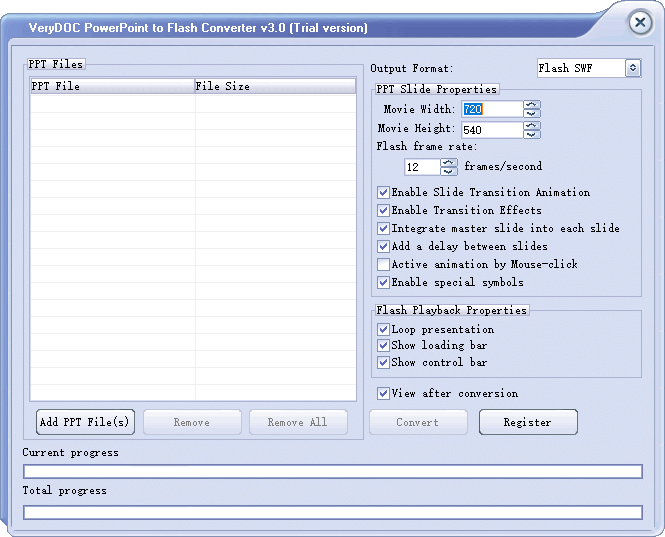Increase Movie Width with up arrow
Viewport: 665px width, 537px height.
(x=532, y=105)
